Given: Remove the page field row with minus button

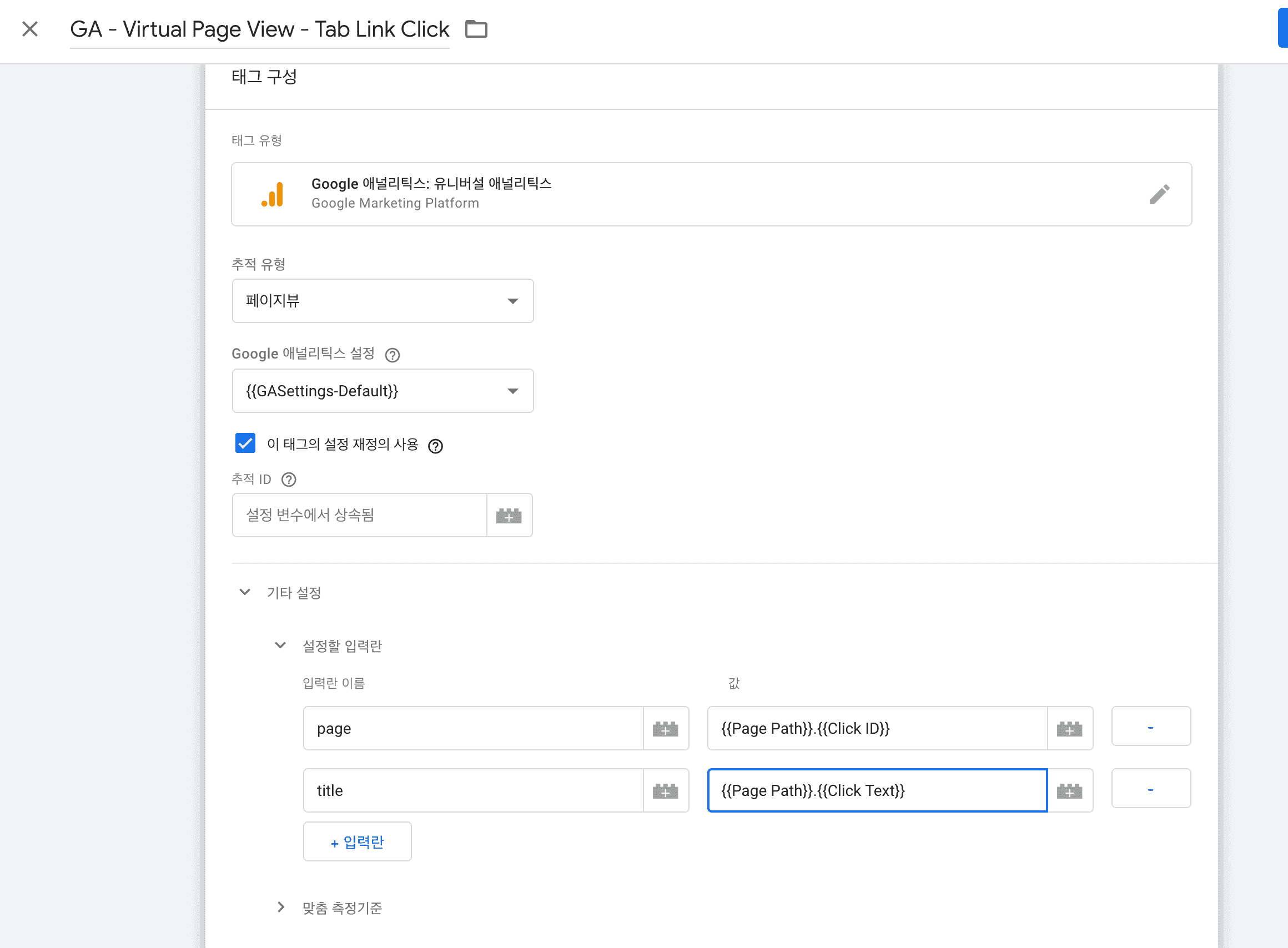Looking at the screenshot, I should 1150,727.
